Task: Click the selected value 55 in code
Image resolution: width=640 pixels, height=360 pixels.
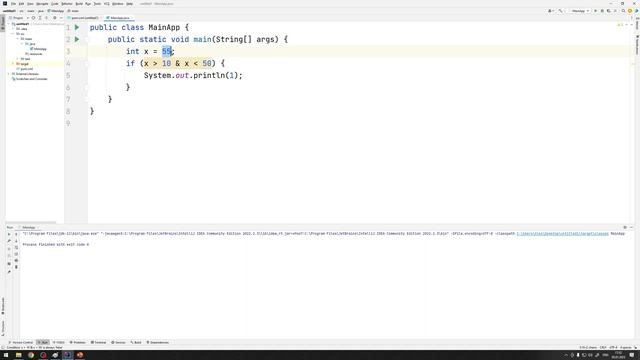Action: [167, 51]
